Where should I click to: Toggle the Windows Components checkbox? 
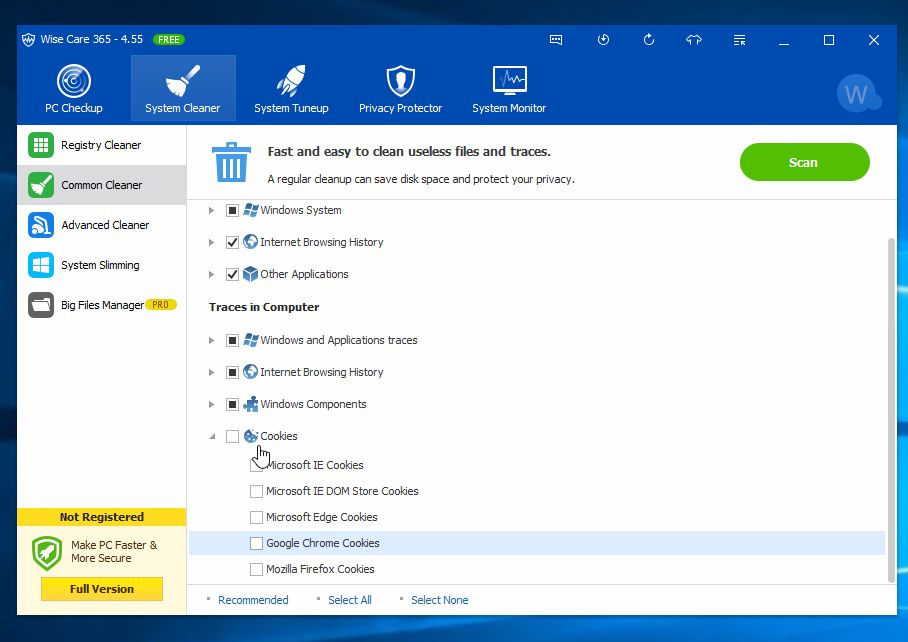(x=232, y=404)
